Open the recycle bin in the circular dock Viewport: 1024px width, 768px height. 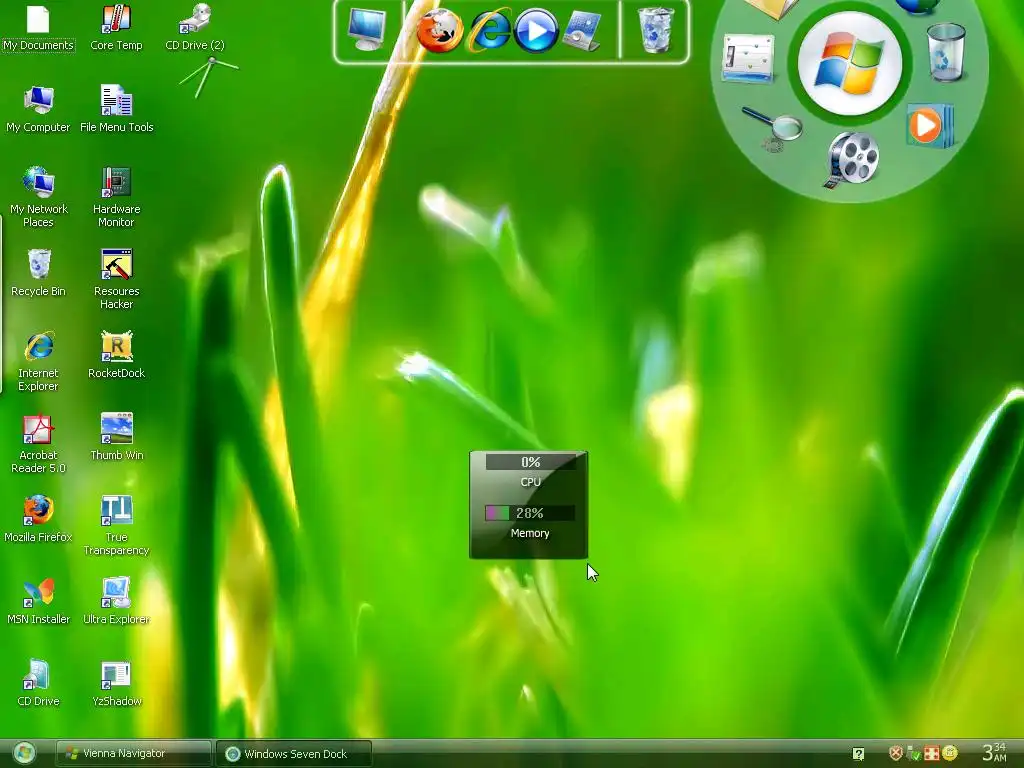tap(946, 52)
